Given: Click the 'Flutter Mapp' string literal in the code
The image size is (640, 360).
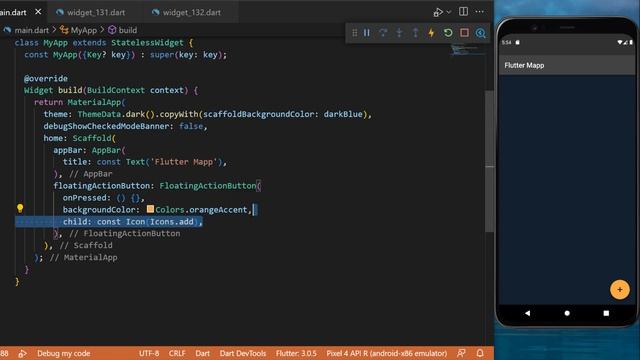Looking at the screenshot, I should click(x=184, y=162).
